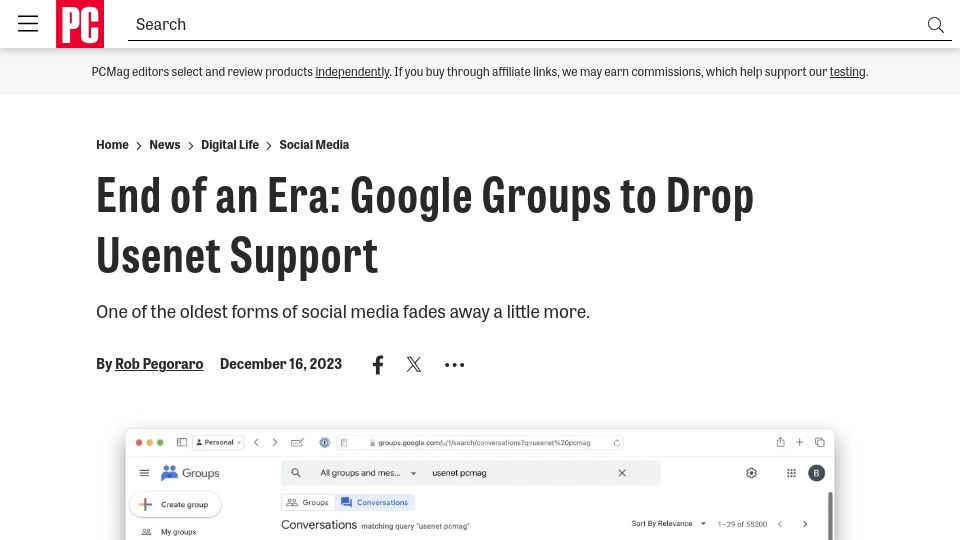Click the search magnifier in Groups search box
Screen dimensions: 960x540
296,473
